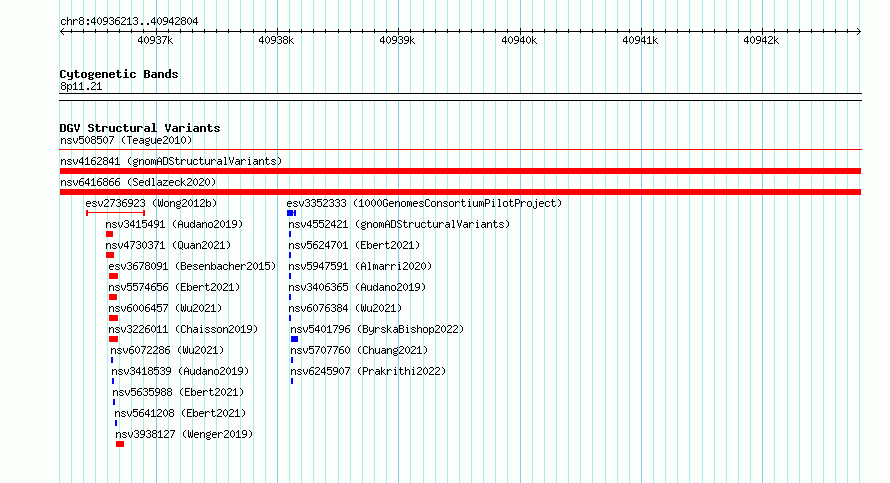Click the red block under nsv3415491

click(x=110, y=234)
